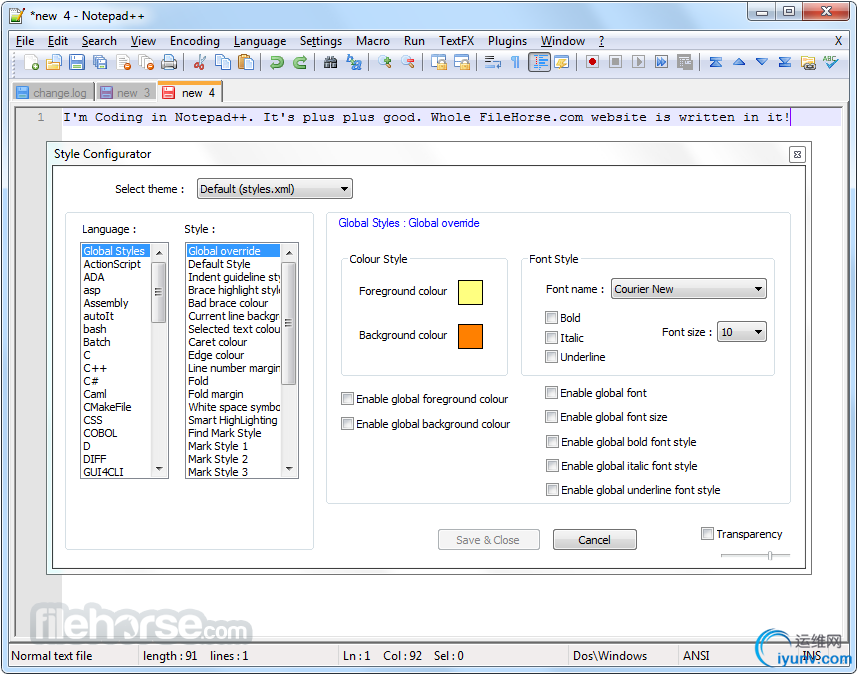Click the Print toolbar icon
858x675 pixels.
click(169, 62)
